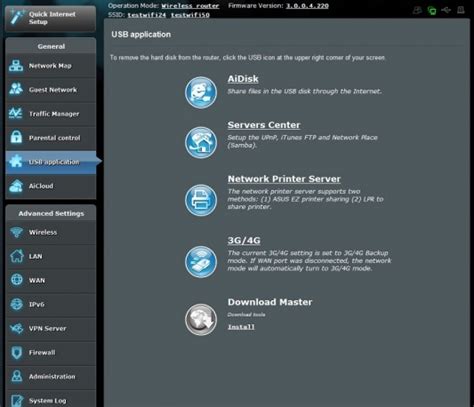Open the Servers Center link
This screenshot has width=474, height=407.
[264, 125]
